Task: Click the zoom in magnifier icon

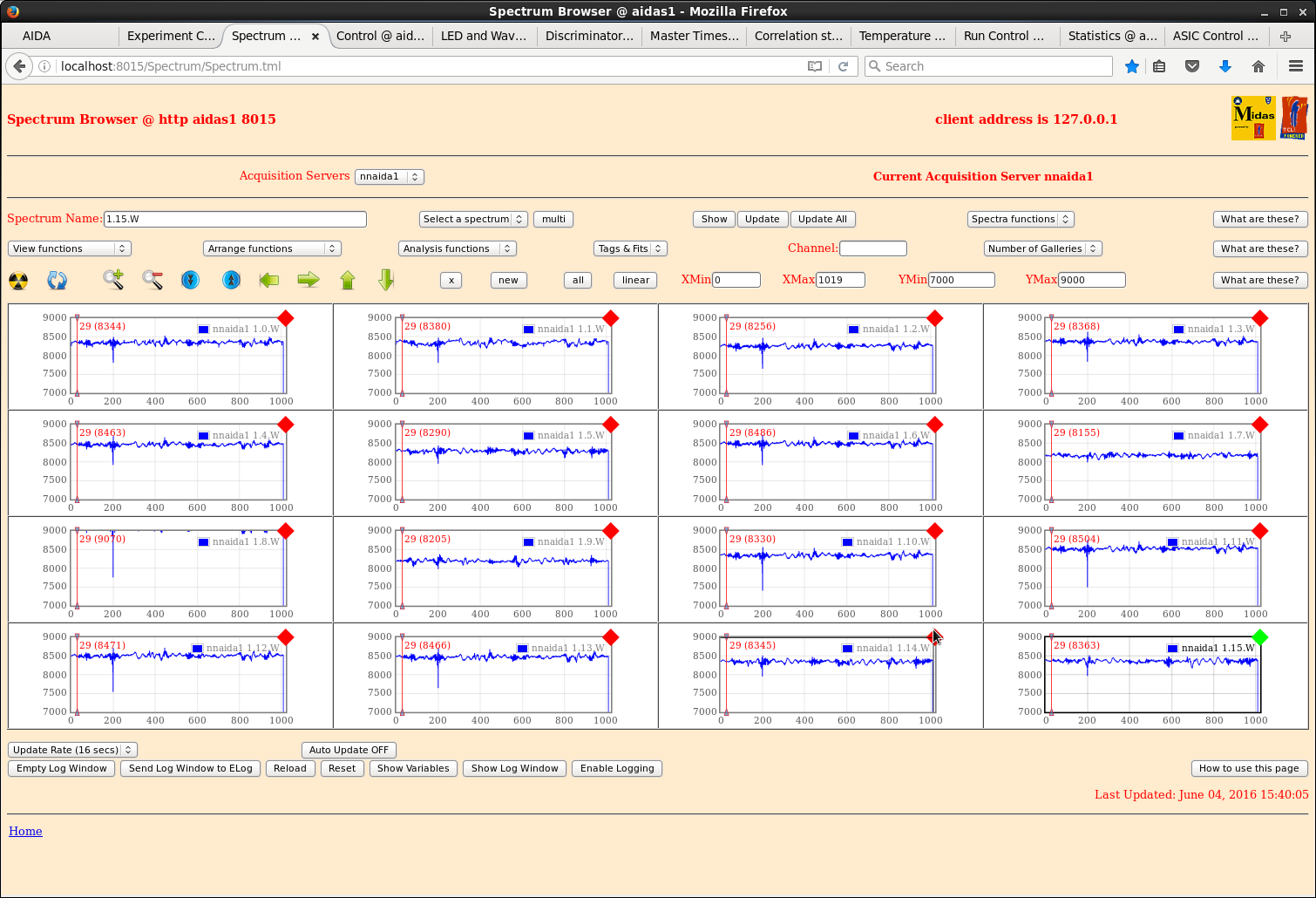Action: pos(113,280)
